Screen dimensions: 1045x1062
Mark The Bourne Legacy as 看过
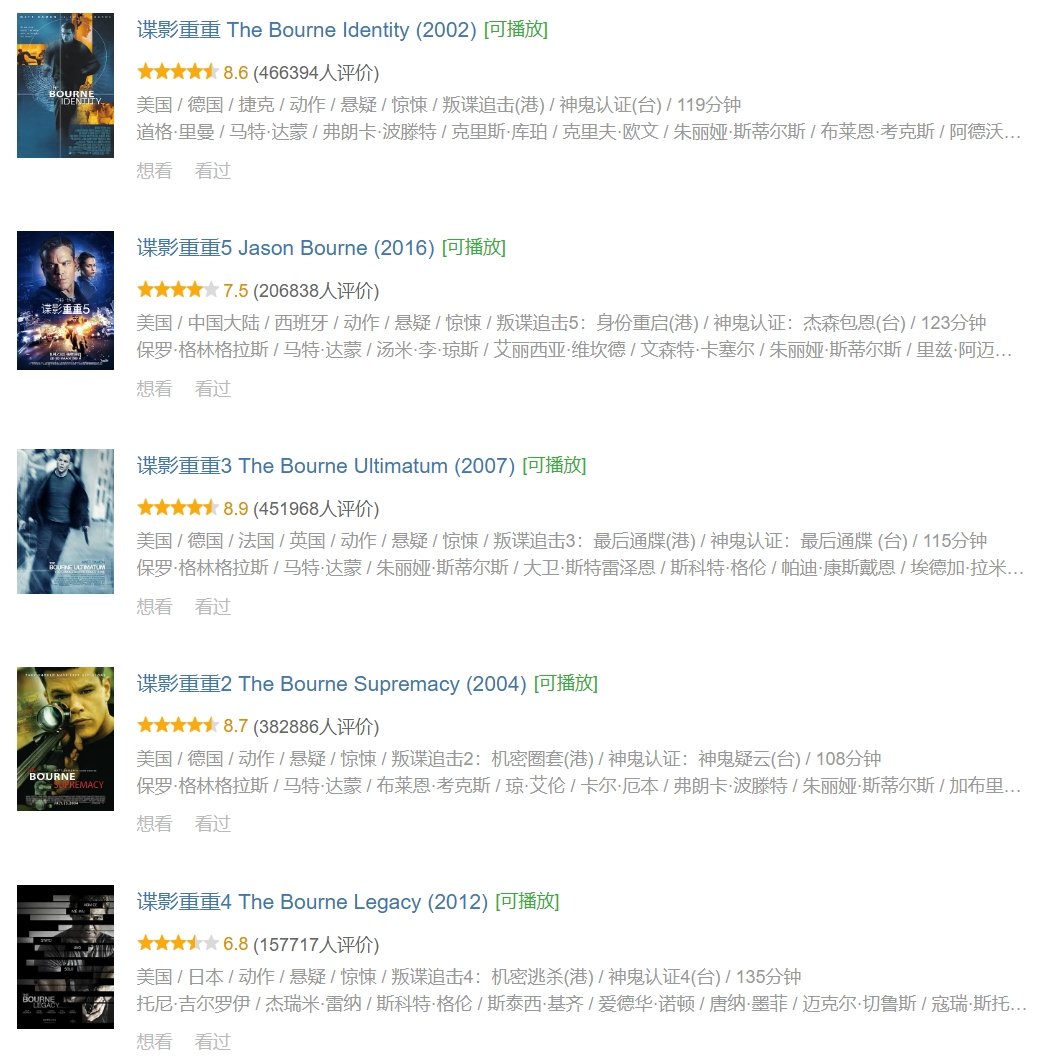click(213, 1042)
